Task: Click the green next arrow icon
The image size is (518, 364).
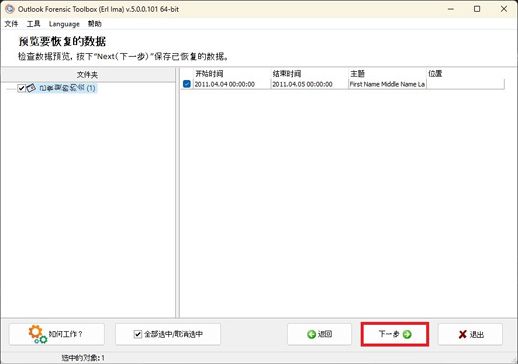Action: pos(407,334)
